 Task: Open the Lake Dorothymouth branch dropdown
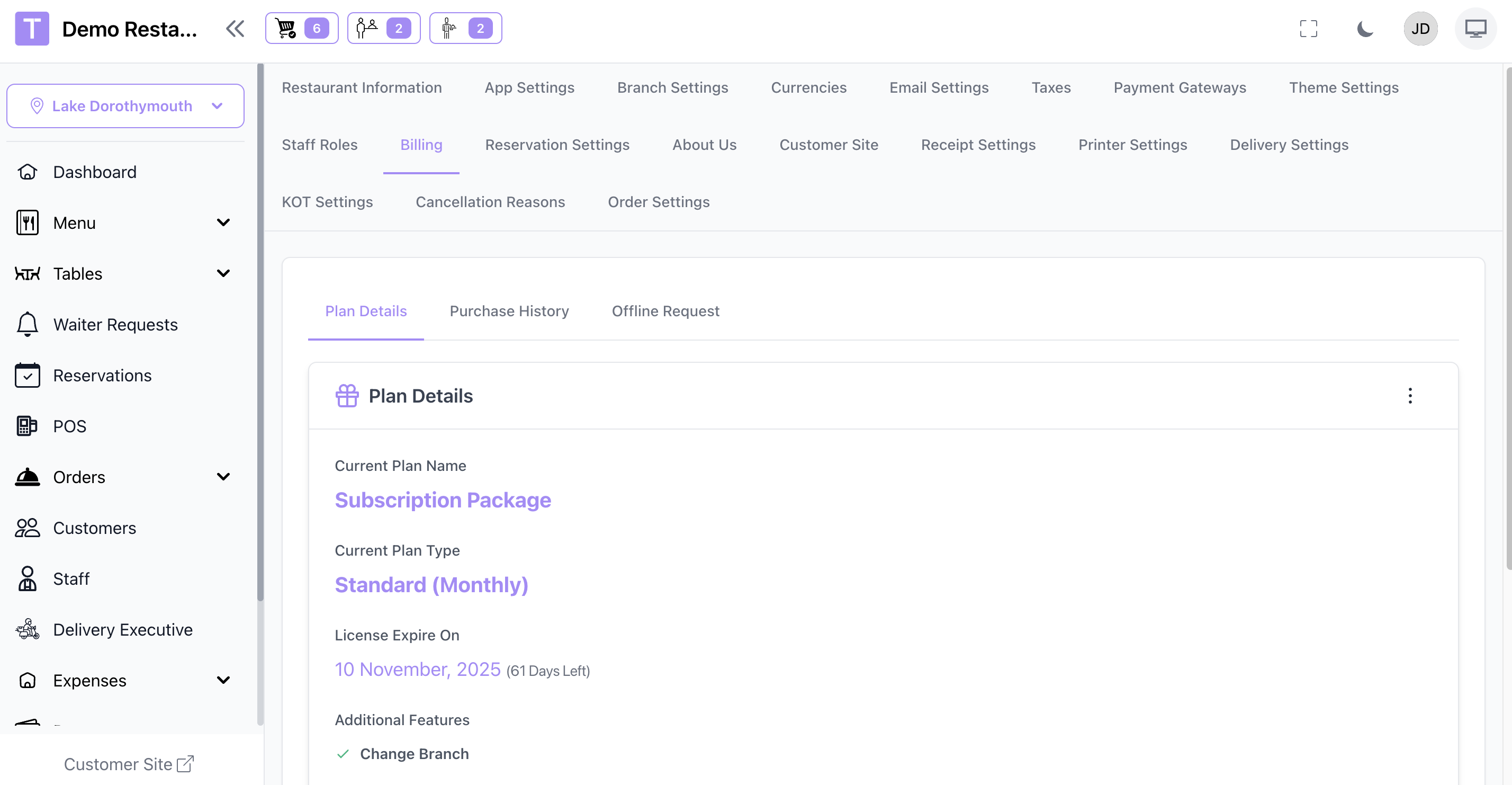[x=125, y=106]
